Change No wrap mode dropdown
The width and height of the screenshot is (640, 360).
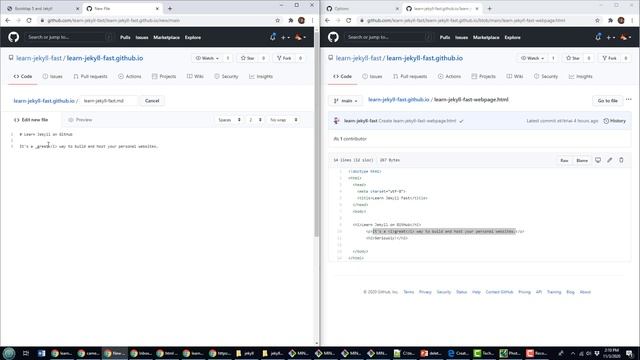283,120
